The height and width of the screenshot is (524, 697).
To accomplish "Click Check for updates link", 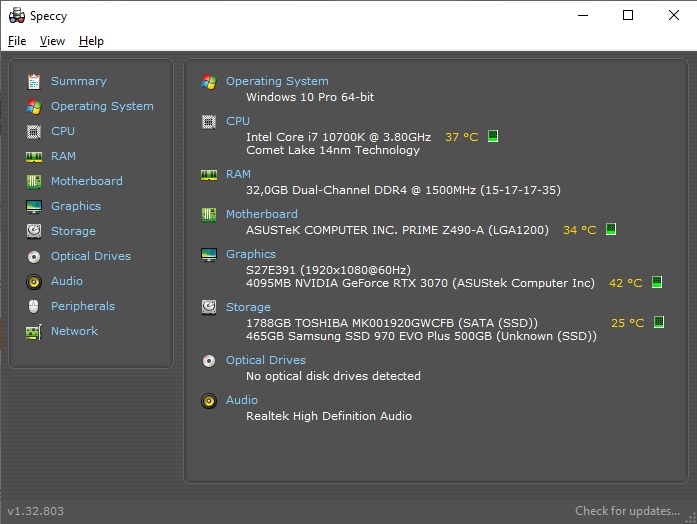I will coord(627,511).
